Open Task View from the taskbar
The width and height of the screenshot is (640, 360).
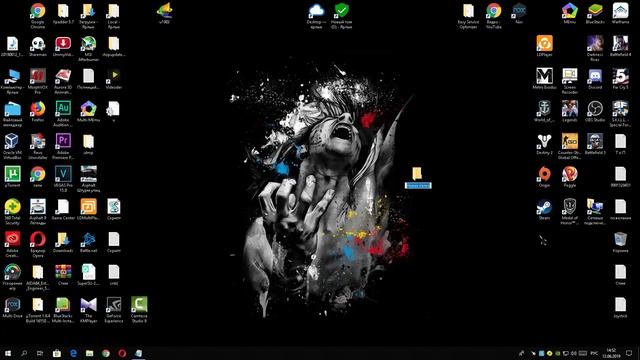(40, 353)
